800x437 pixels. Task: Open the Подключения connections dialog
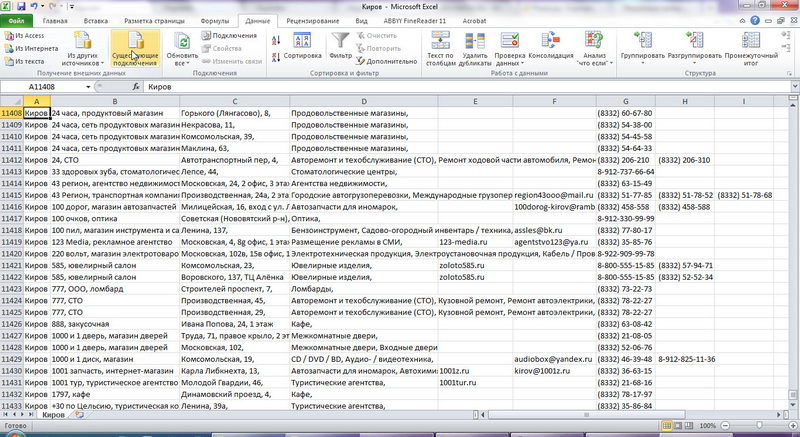[x=229, y=36]
